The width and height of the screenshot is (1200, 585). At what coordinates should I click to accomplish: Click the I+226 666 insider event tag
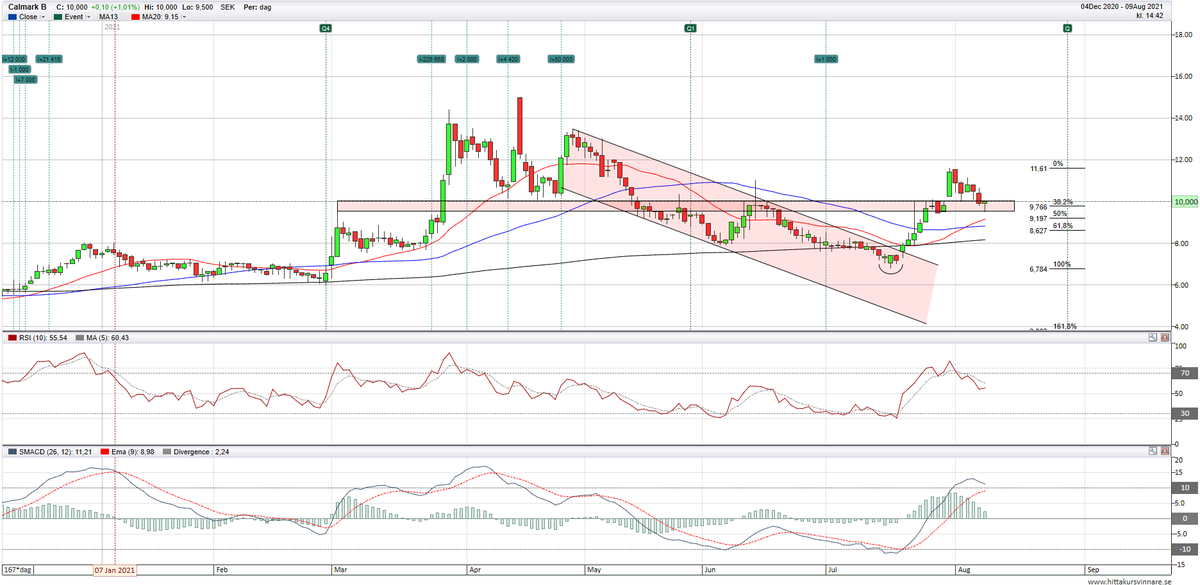tap(432, 59)
